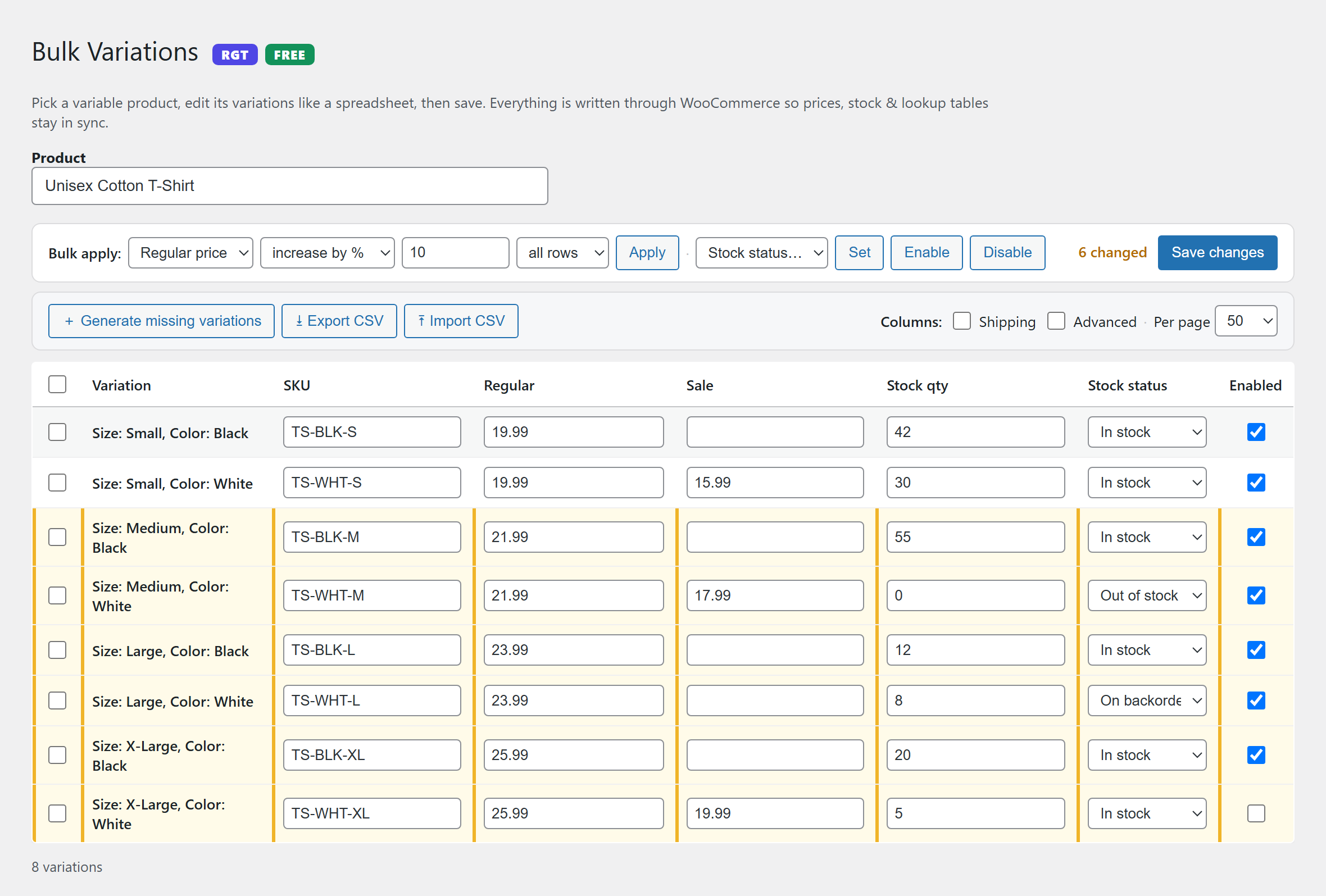Select the Size: X-Large, Color: White row checkbox
Viewport: 1326px width, 896px height.
57,813
